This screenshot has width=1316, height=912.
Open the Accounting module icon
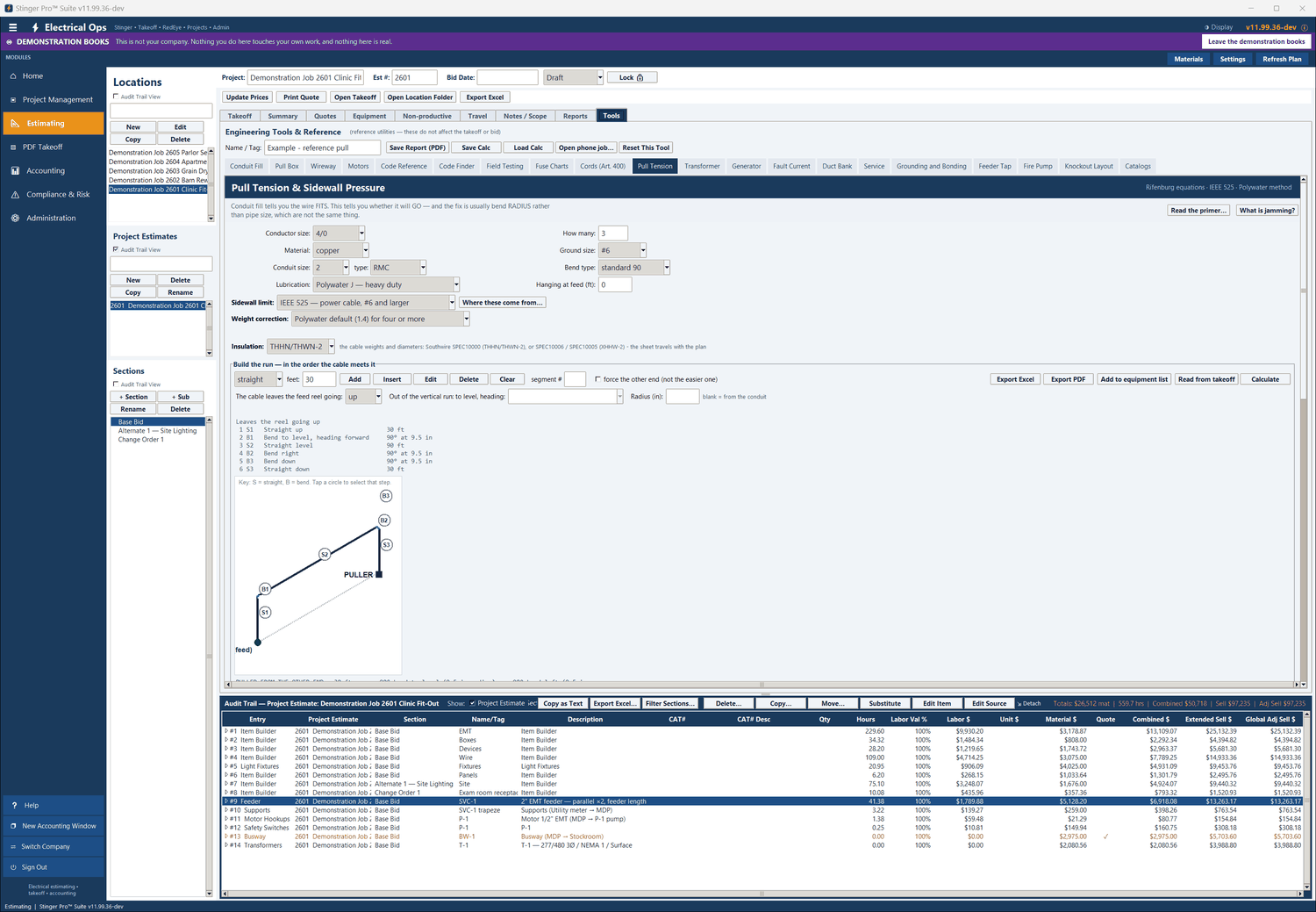click(x=15, y=171)
